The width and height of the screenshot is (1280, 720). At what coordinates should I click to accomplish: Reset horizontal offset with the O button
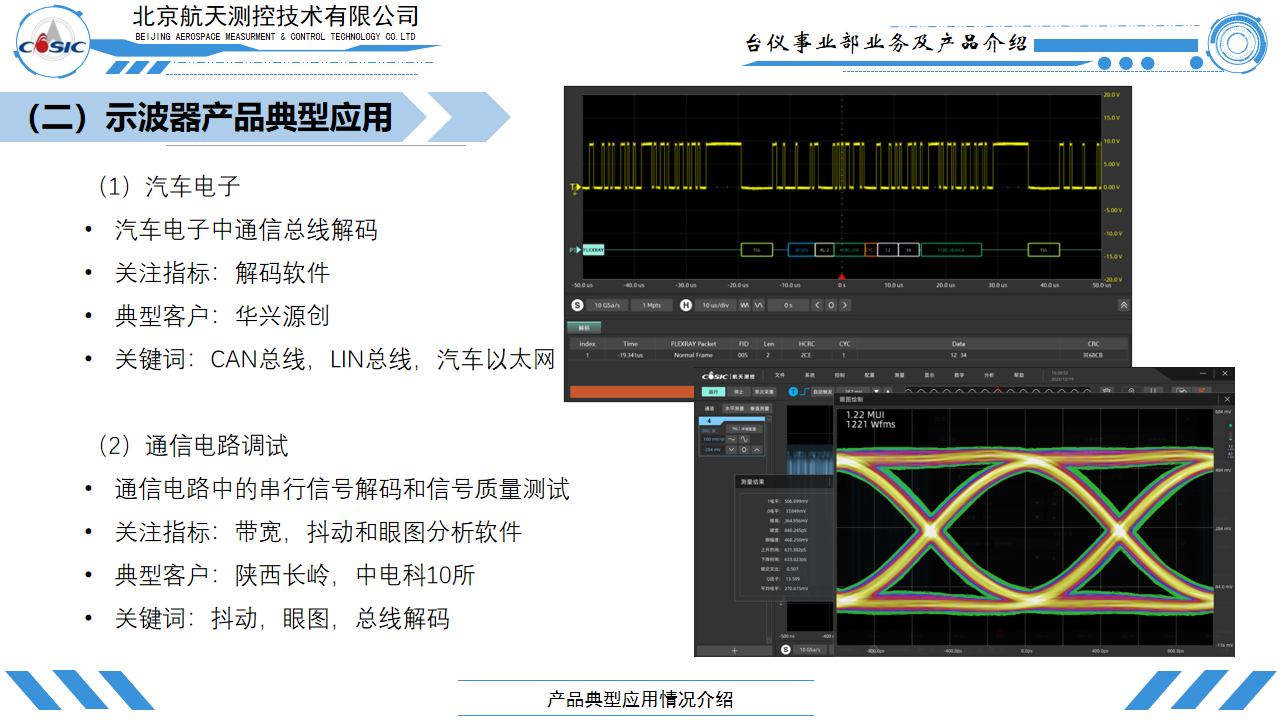831,305
